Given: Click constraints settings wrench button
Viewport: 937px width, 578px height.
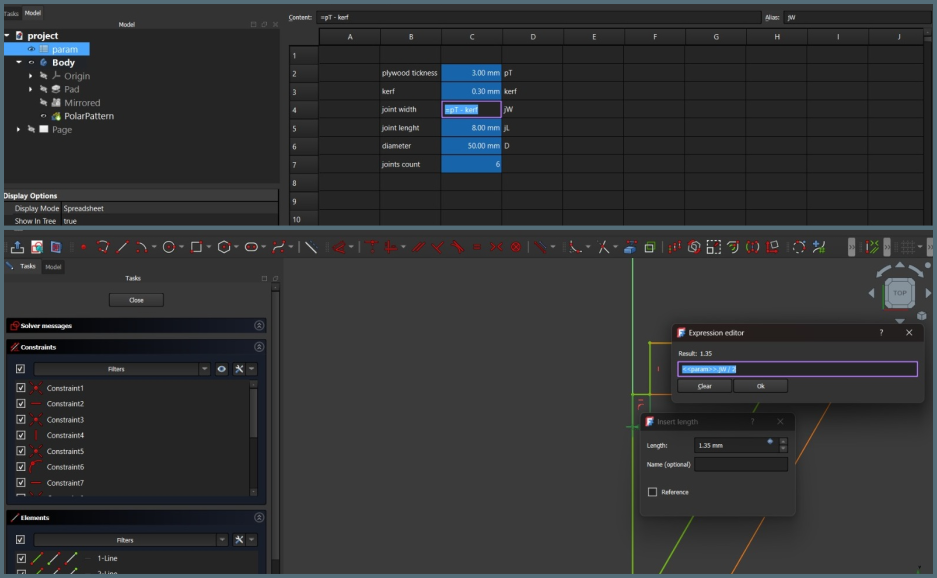Looking at the screenshot, I should click(x=239, y=369).
